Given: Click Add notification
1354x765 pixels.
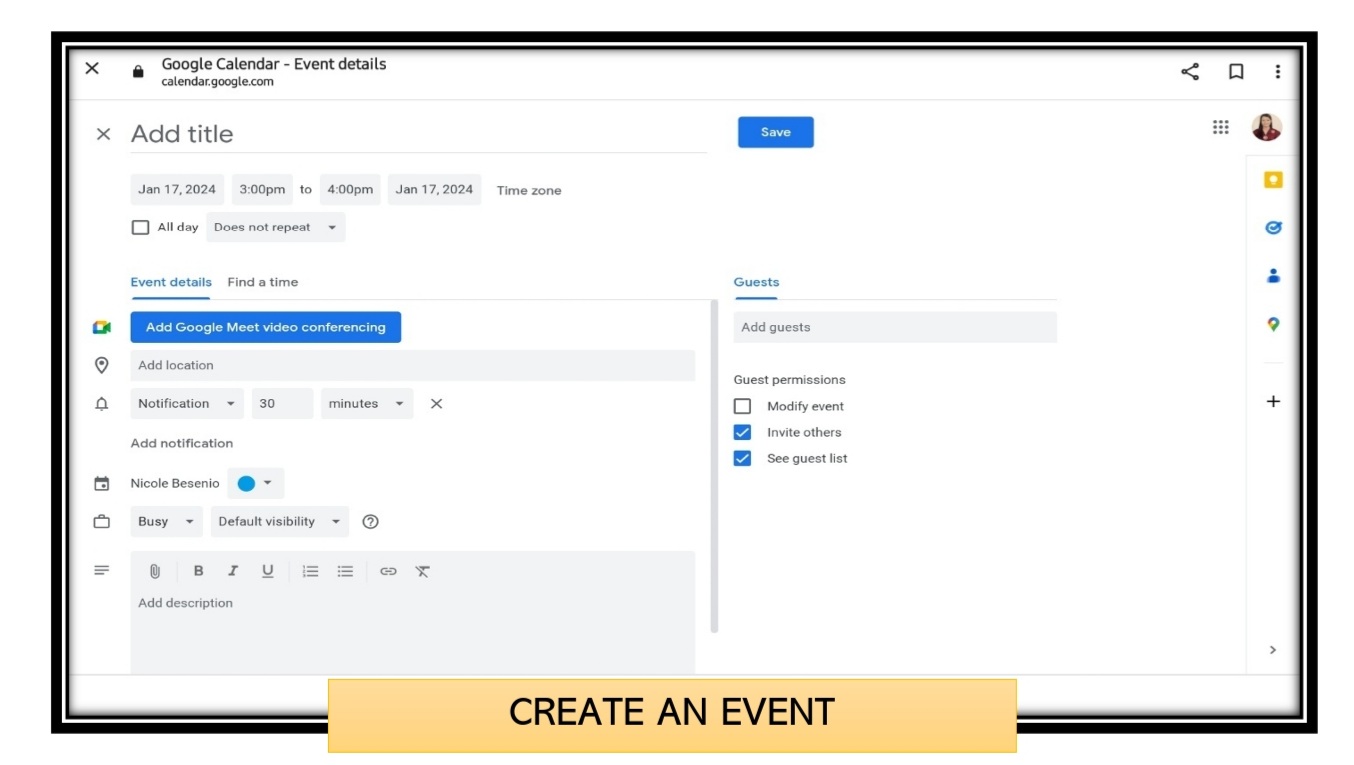Looking at the screenshot, I should click(x=182, y=444).
